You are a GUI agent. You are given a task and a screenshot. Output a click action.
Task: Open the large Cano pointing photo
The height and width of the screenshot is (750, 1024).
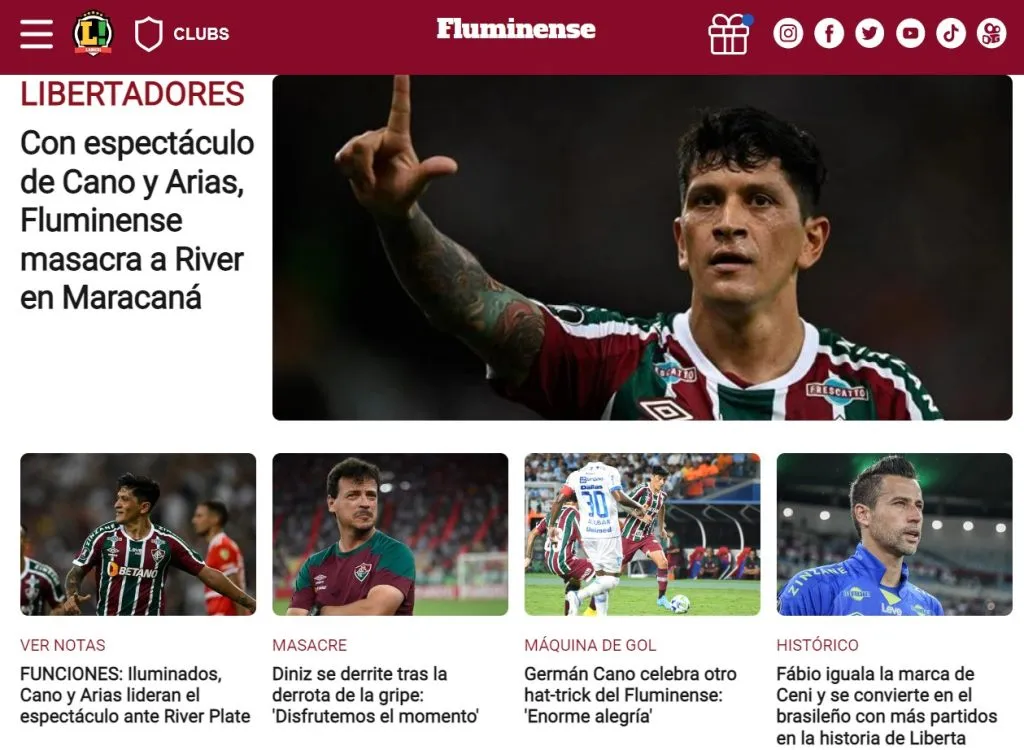[642, 248]
